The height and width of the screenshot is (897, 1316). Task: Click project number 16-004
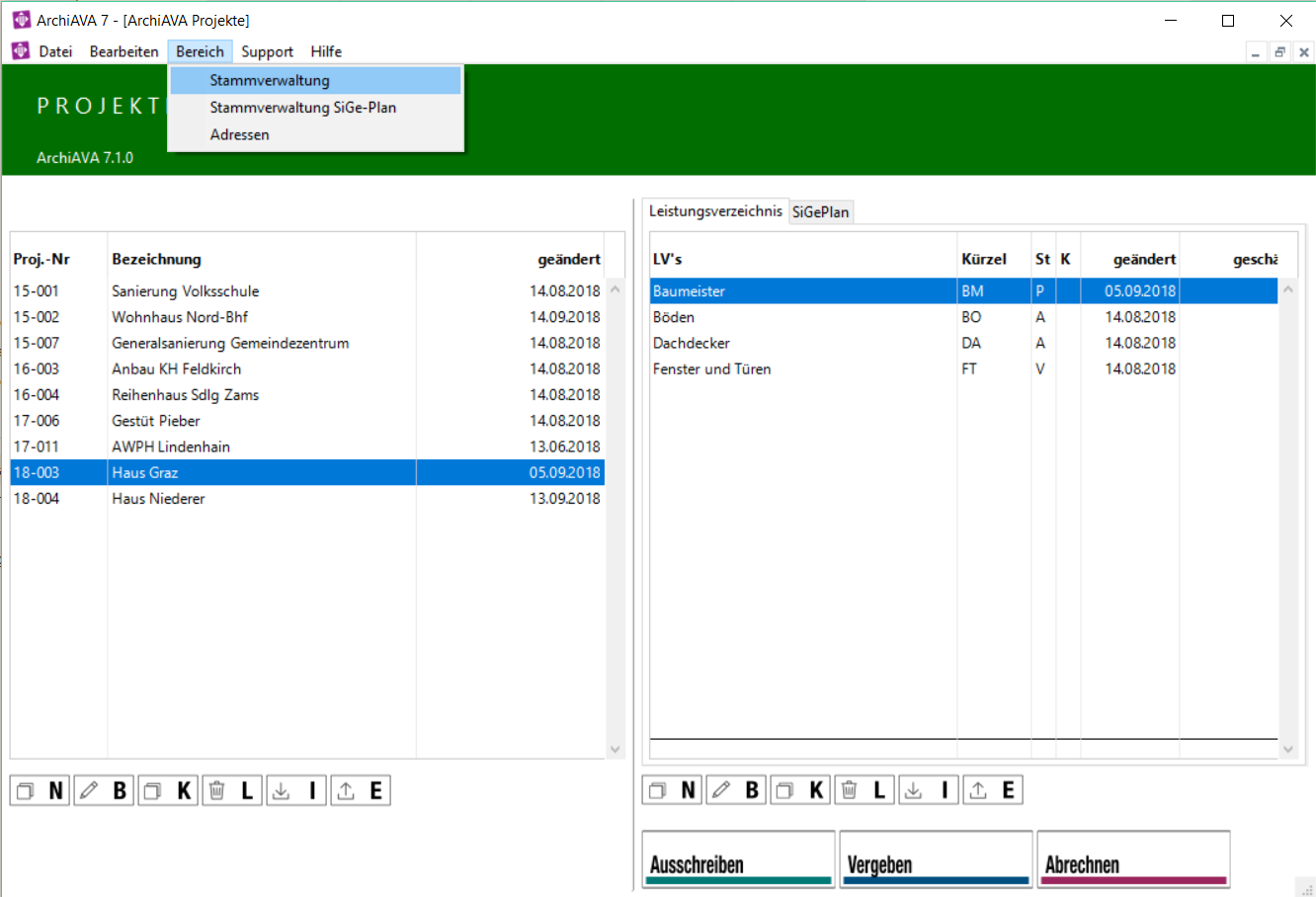pos(36,394)
